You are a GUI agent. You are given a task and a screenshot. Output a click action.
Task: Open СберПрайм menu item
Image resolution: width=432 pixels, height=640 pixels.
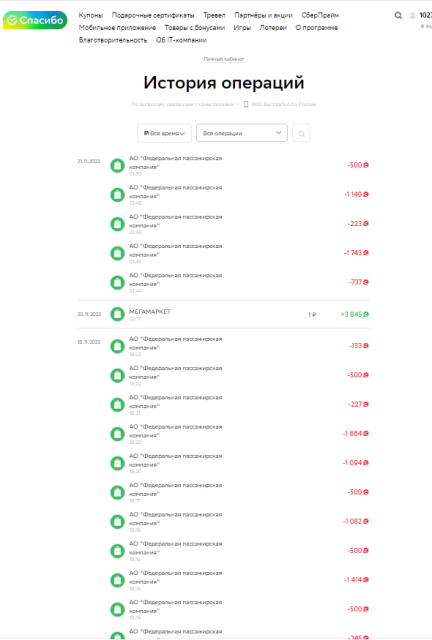(320, 15)
